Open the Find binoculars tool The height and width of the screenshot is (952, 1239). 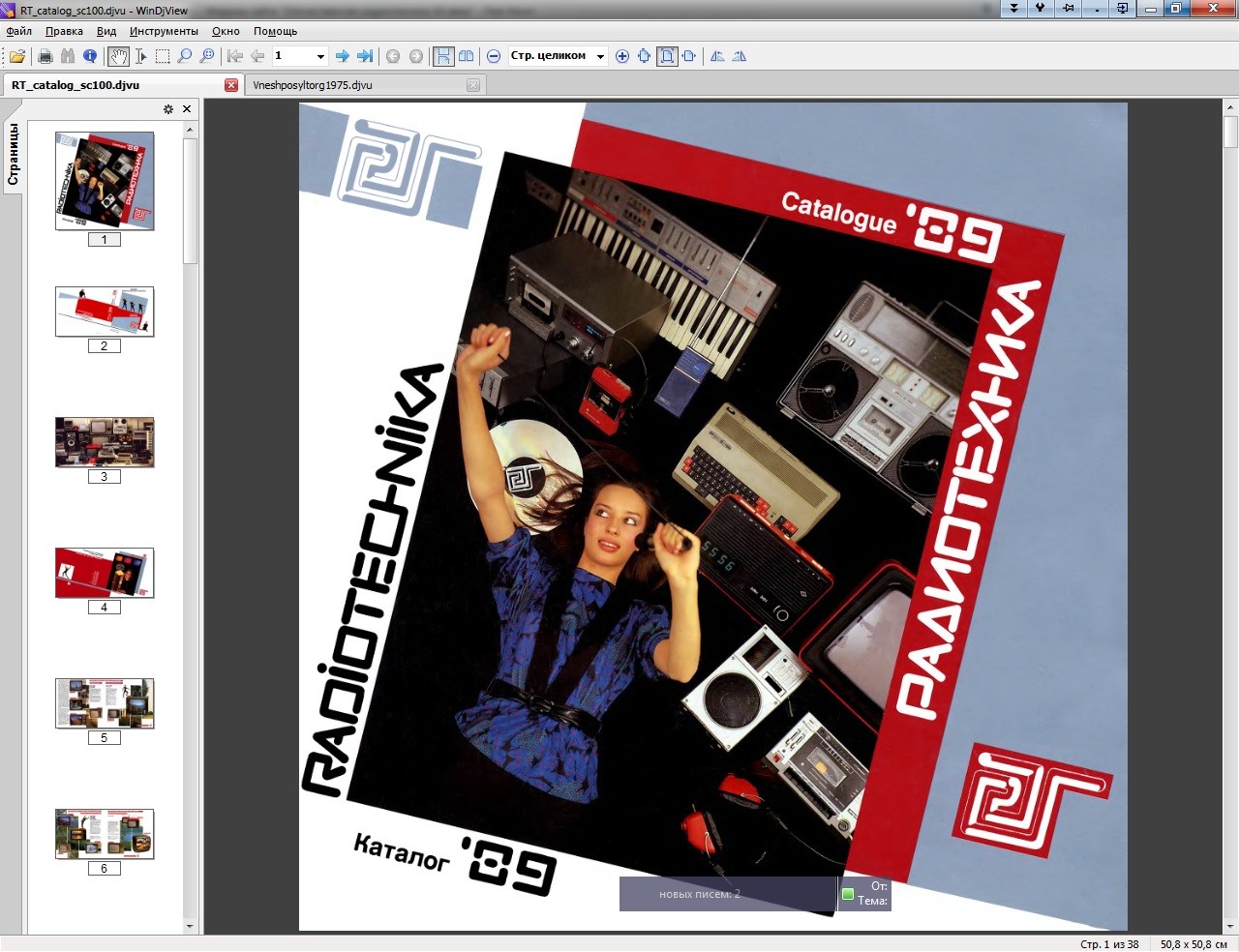click(67, 56)
